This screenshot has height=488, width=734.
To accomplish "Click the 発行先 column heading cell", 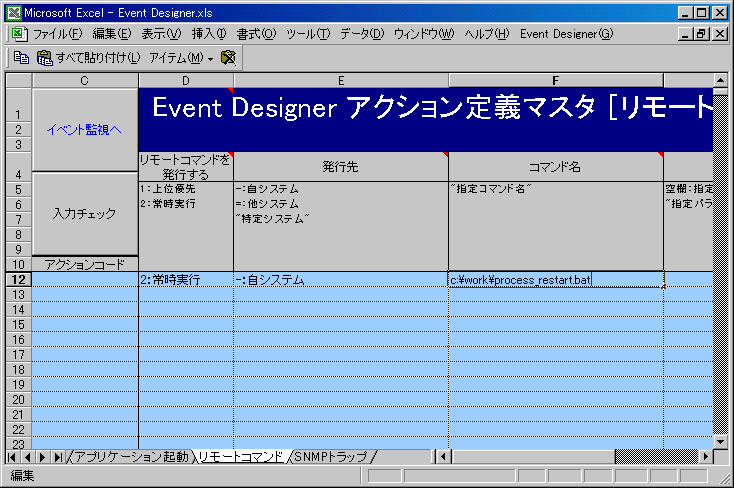I will click(341, 167).
